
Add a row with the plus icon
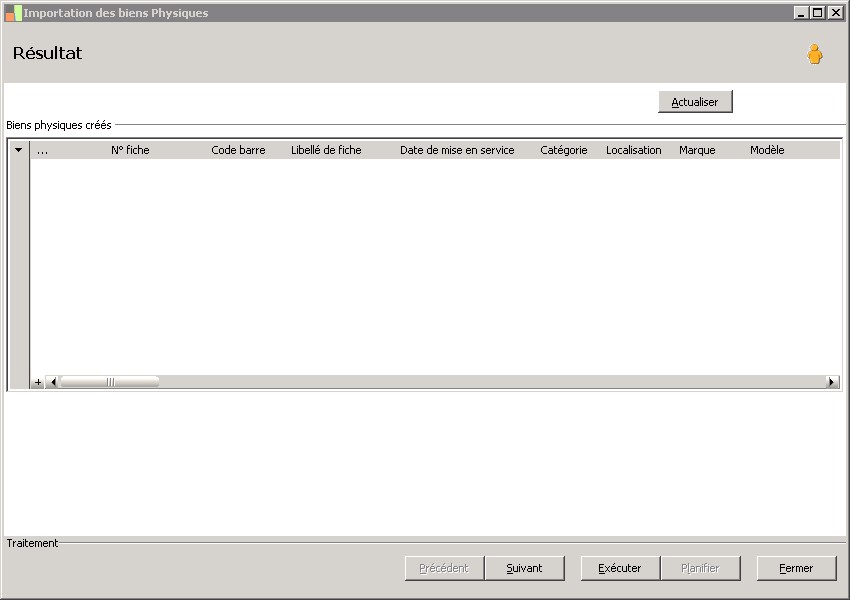[37, 382]
